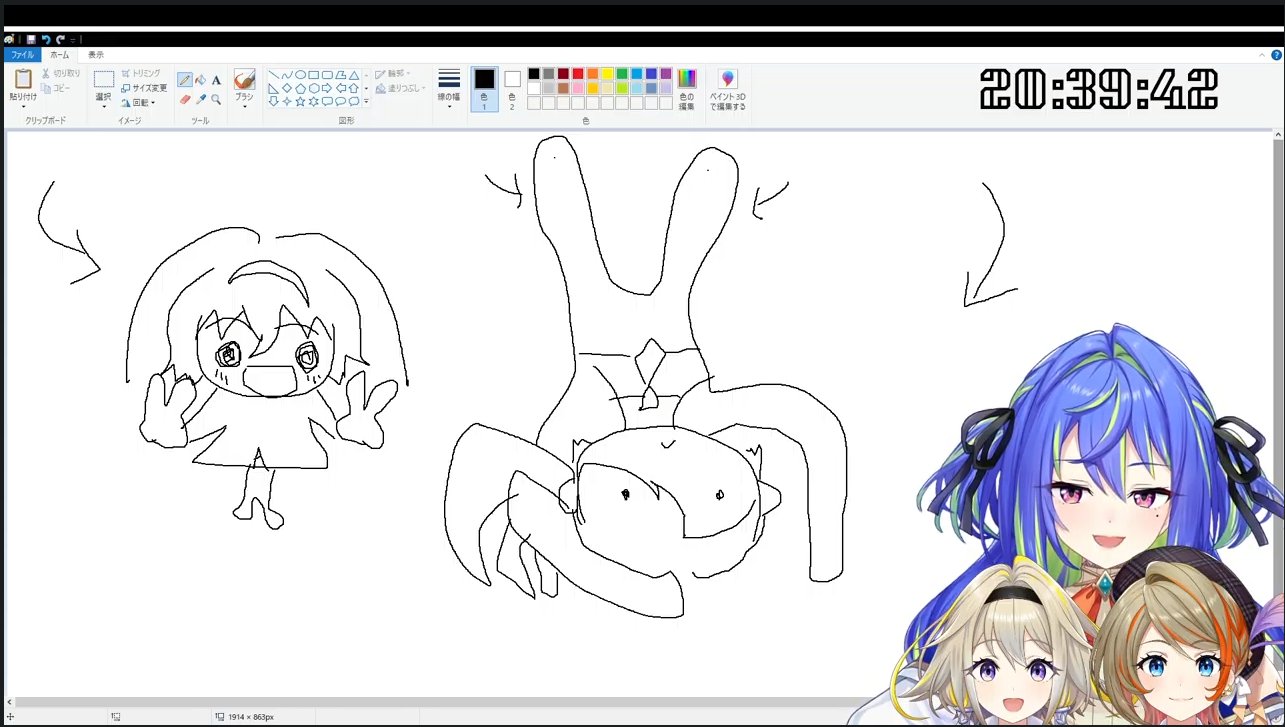
Task: Pick the pink color swatch
Action: 578,88
